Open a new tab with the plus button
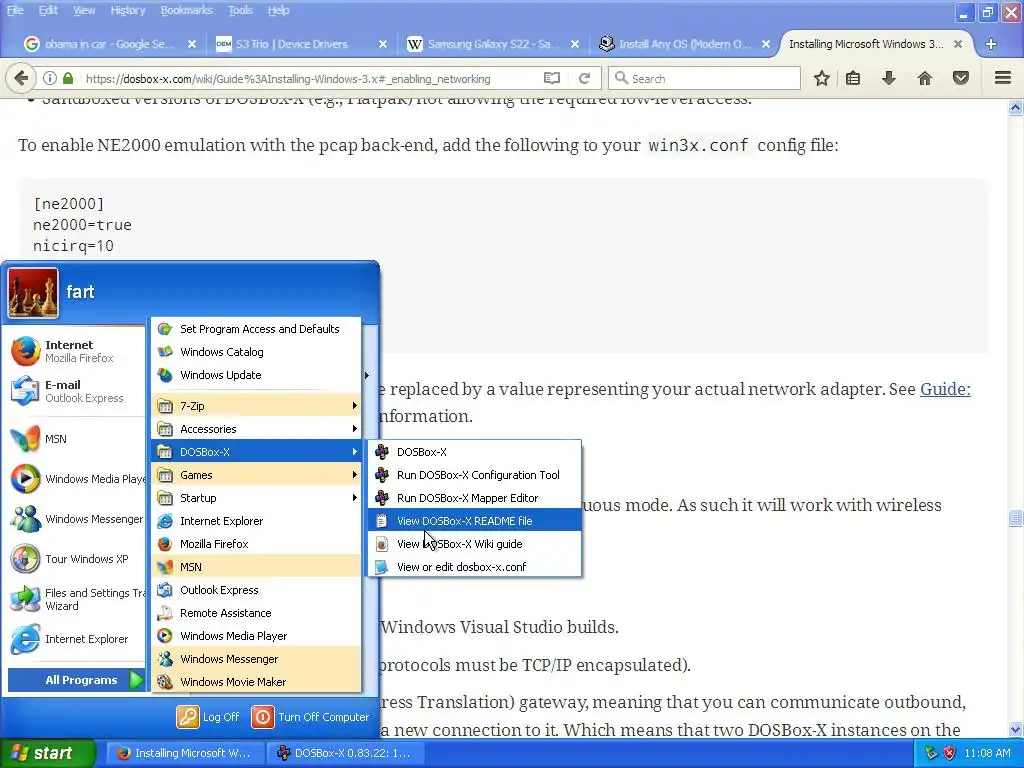1024x768 pixels. point(991,44)
